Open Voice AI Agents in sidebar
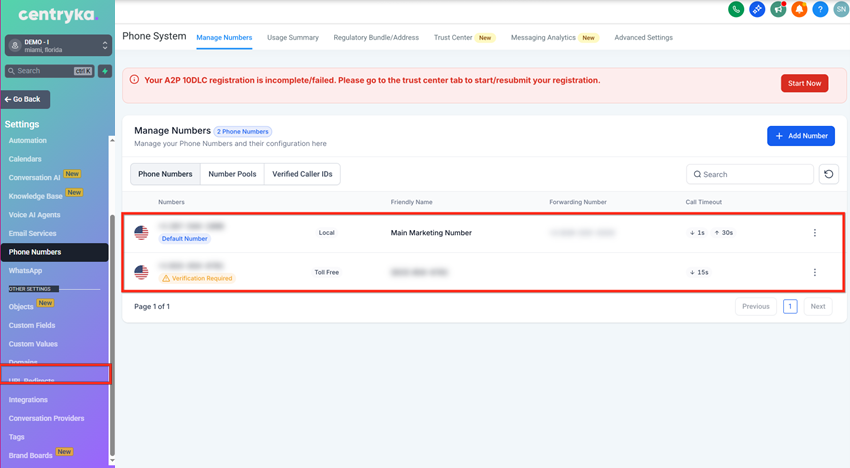Viewport: 850px width, 468px height. pos(35,215)
